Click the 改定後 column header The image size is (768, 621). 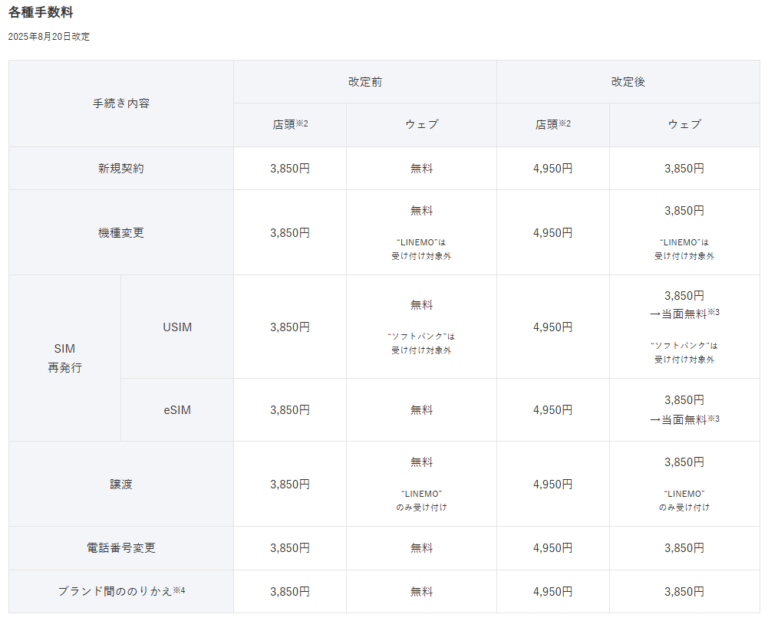click(628, 81)
